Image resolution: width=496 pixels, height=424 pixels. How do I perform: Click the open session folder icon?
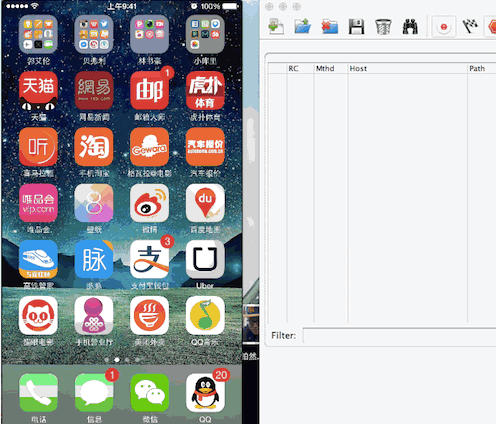click(x=303, y=26)
